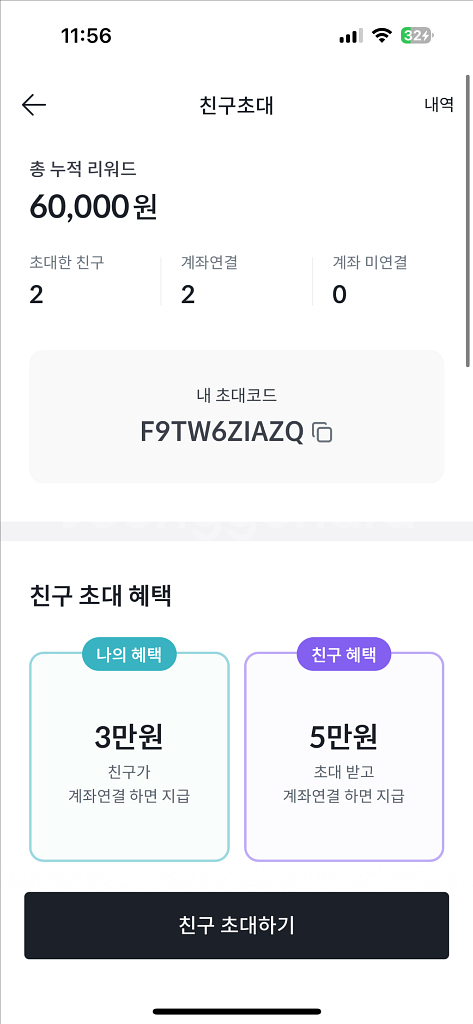The height and width of the screenshot is (1024, 473).
Task: Select the 친구 혜택 badge
Action: pos(344,654)
